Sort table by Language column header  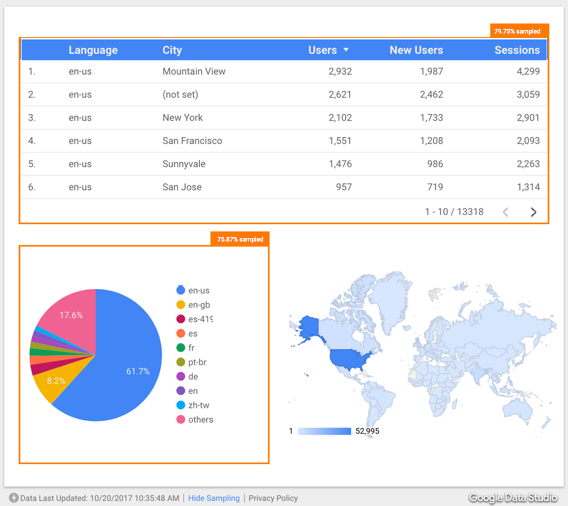point(93,50)
